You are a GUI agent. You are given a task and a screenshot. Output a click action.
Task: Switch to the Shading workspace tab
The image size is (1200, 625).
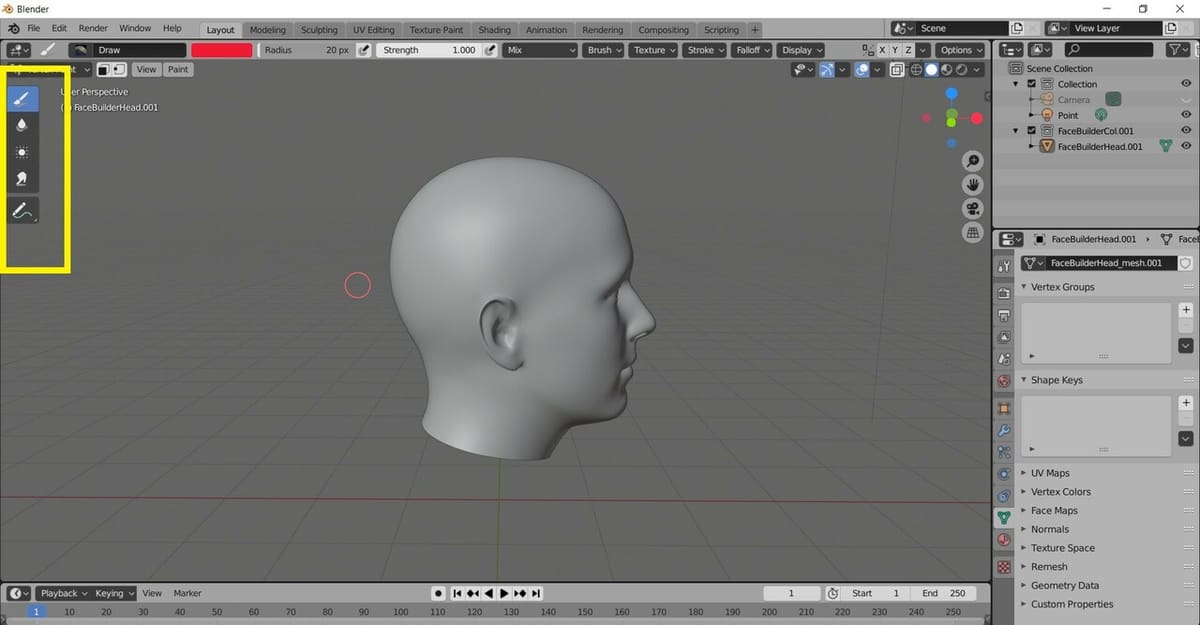click(494, 30)
